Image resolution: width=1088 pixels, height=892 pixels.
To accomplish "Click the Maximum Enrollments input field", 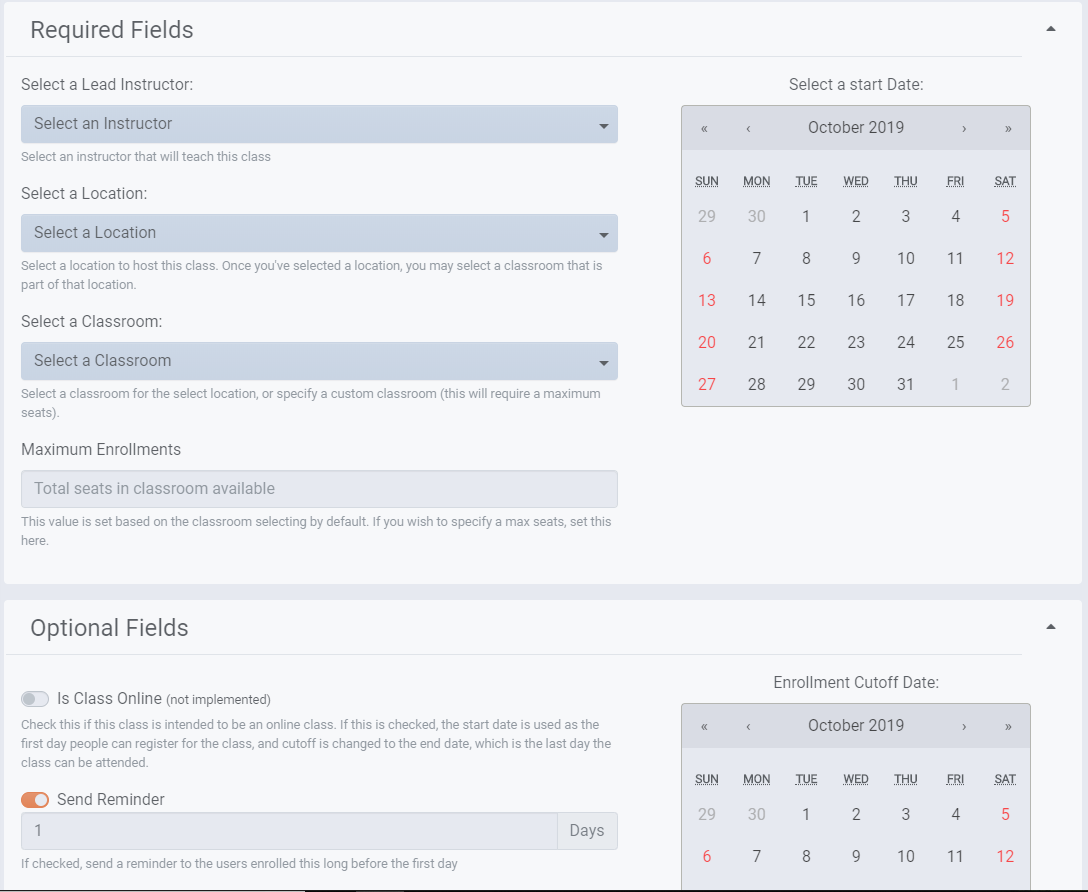I will click(319, 489).
